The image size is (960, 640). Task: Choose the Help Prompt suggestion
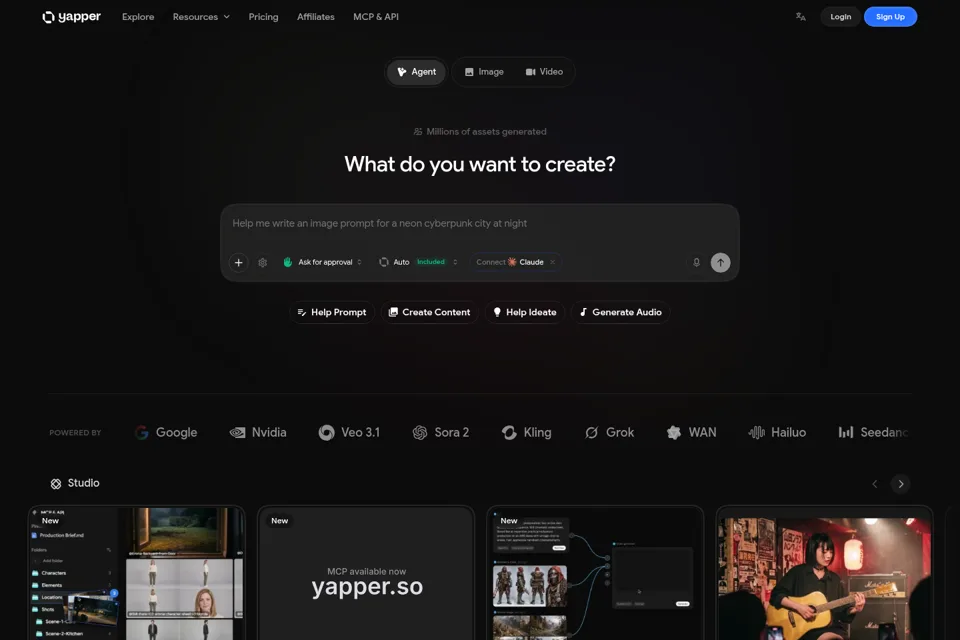pos(332,312)
